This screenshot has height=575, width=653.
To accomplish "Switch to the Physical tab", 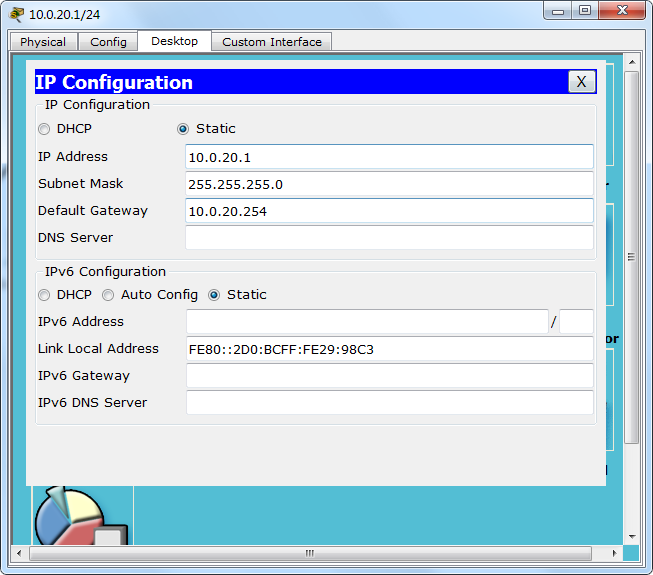I will [x=43, y=42].
